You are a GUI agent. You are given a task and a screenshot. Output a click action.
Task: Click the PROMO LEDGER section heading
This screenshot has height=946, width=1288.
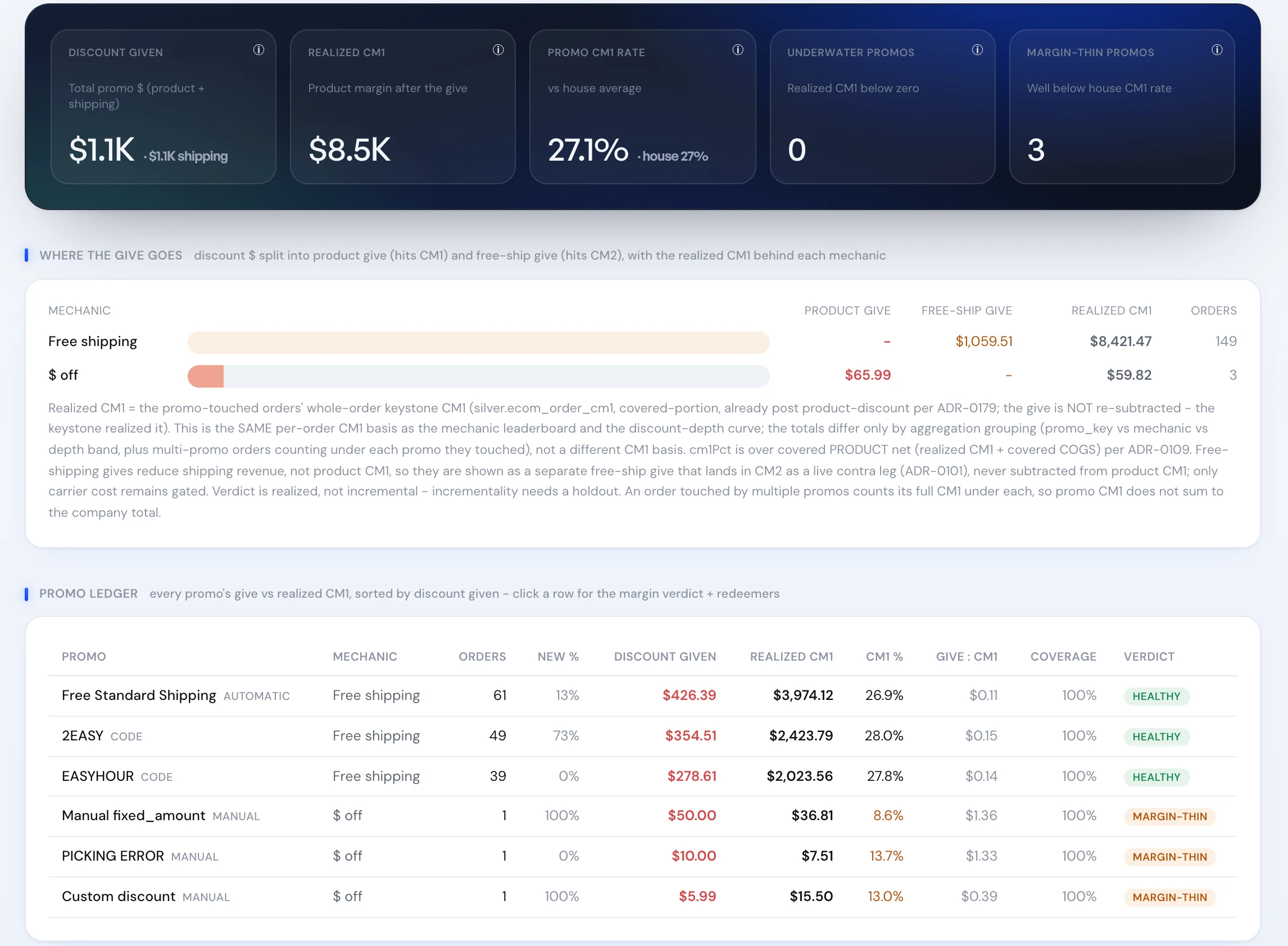pyautogui.click(x=88, y=594)
